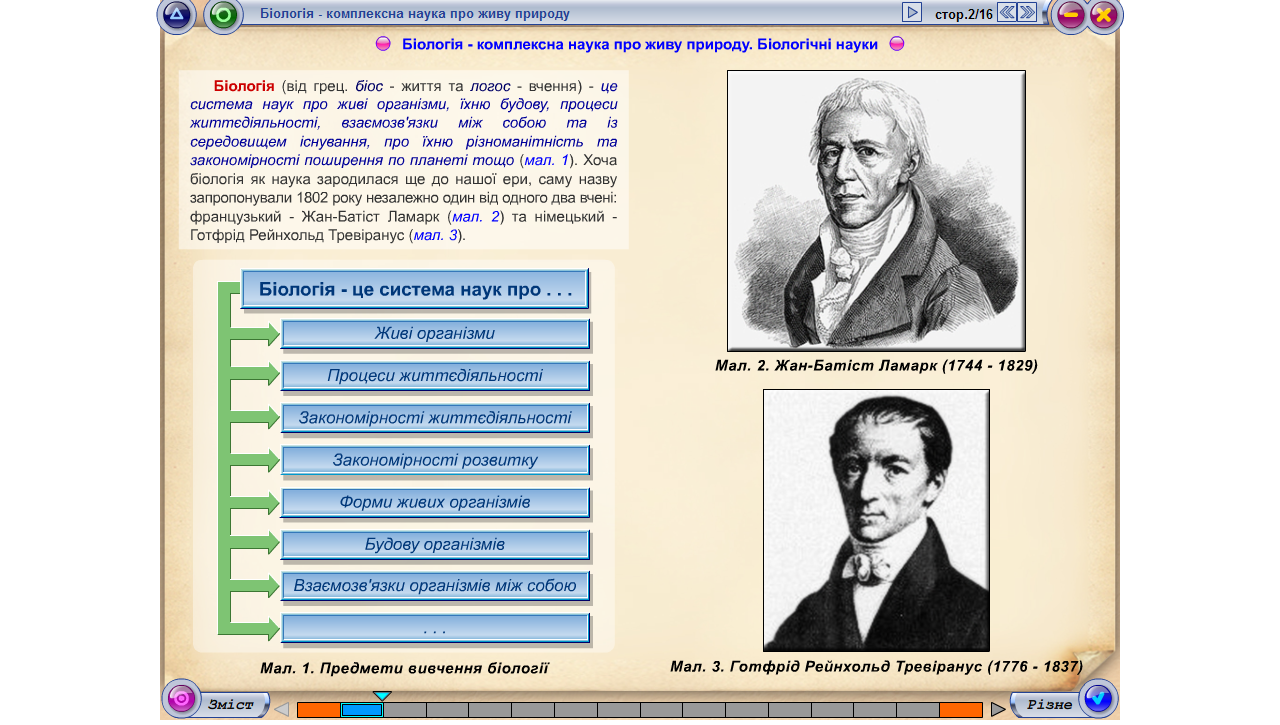Select the 'Будову організмів' box

click(435, 544)
